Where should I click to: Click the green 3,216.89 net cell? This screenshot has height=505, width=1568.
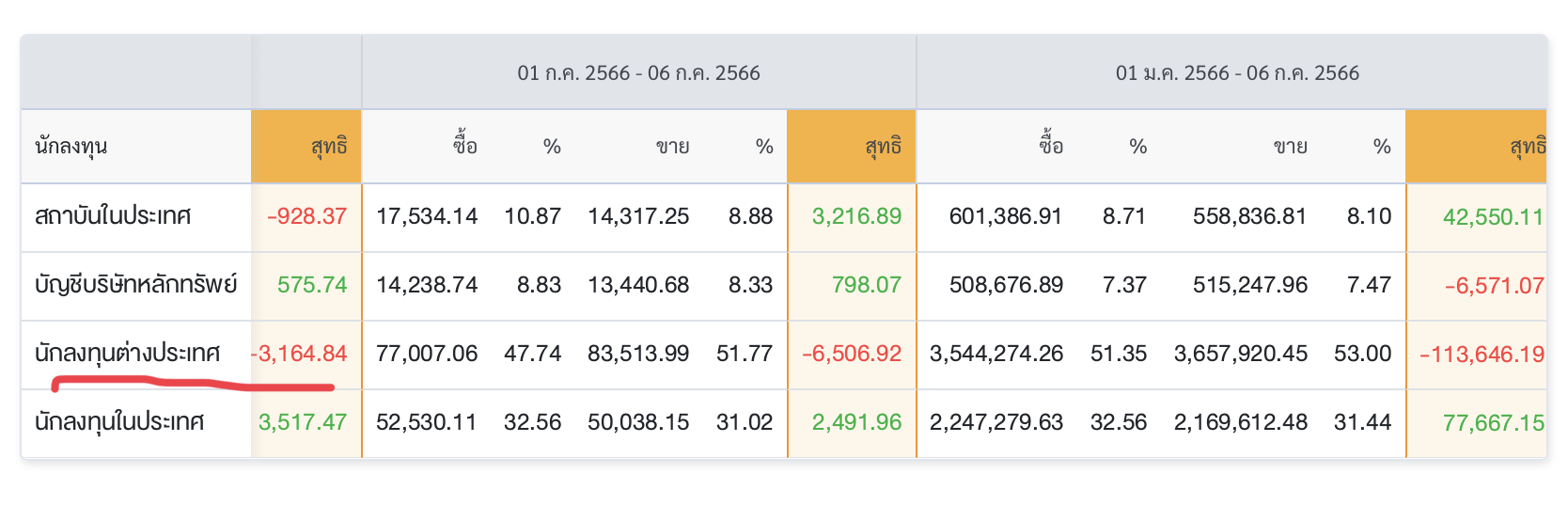[856, 216]
